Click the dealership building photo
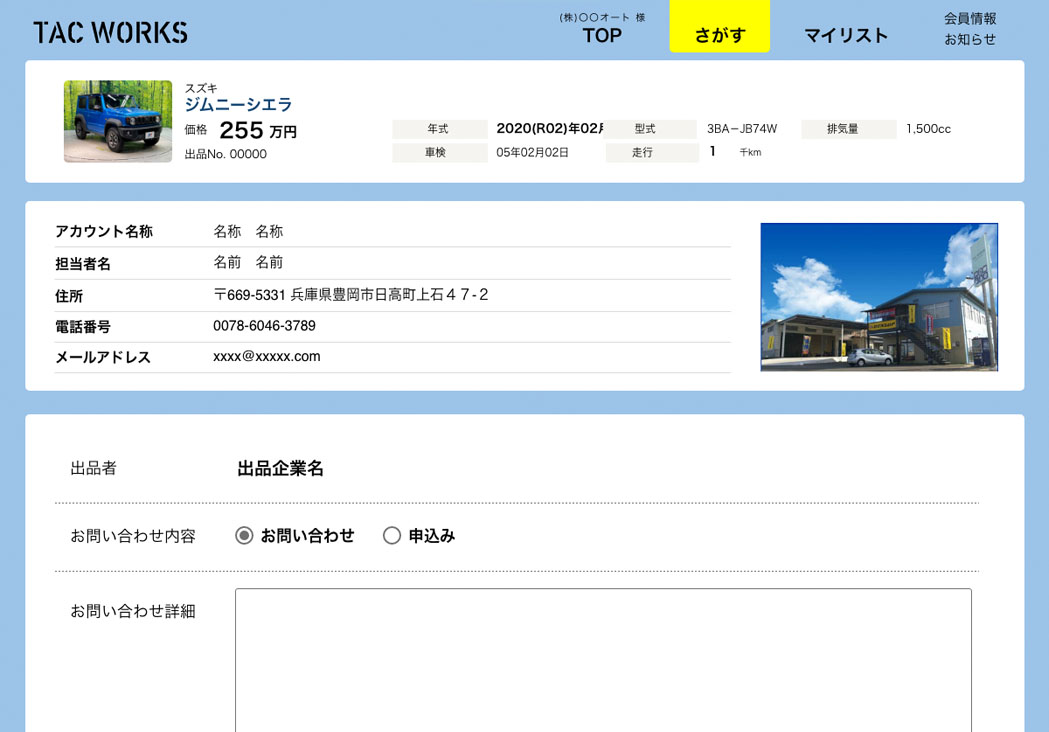1049x732 pixels. coord(879,297)
